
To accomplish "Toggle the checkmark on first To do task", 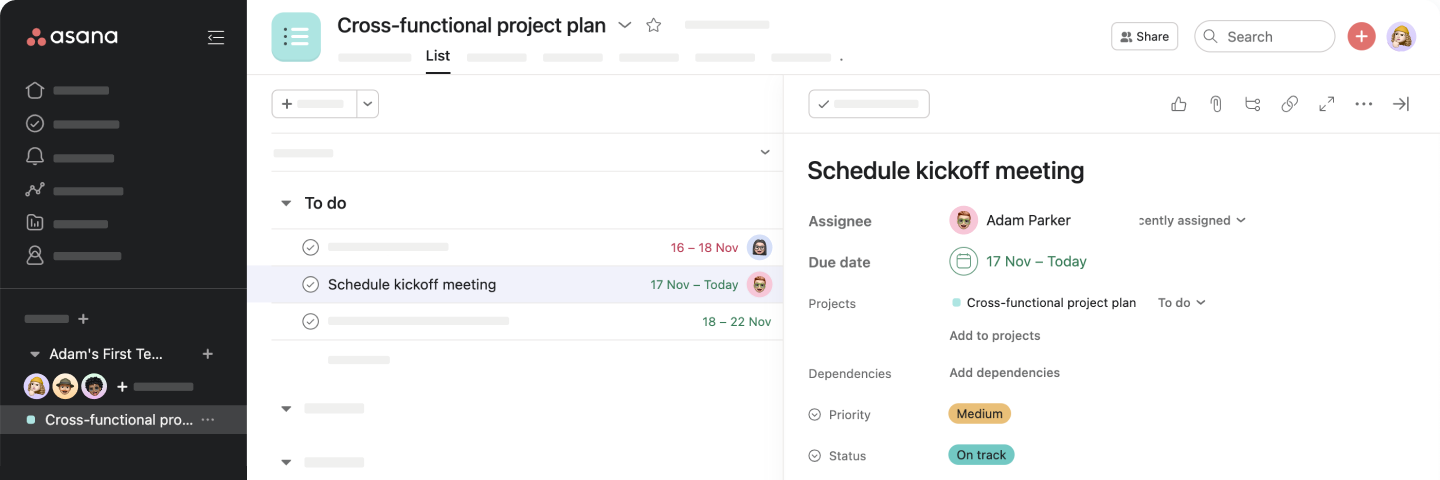I will pos(311,247).
